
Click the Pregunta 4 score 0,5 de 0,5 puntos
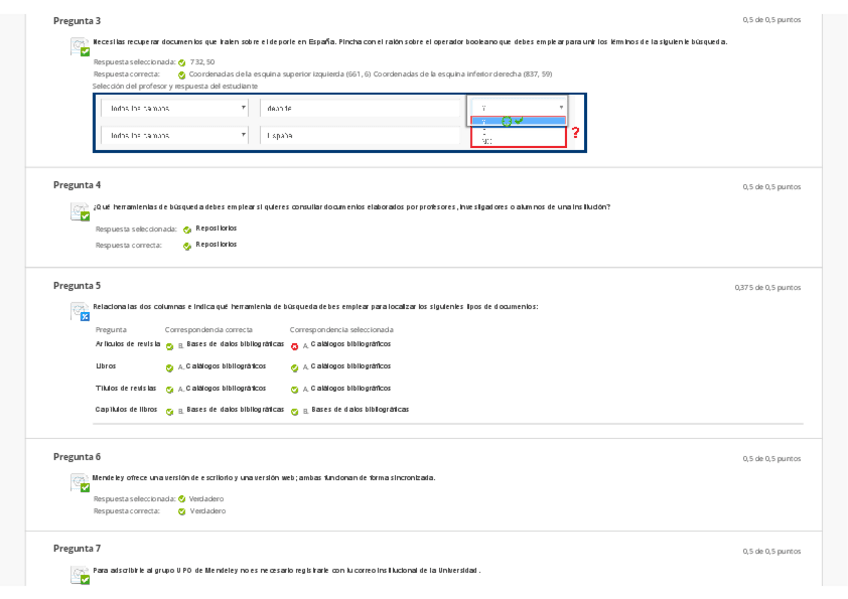[x=772, y=187]
